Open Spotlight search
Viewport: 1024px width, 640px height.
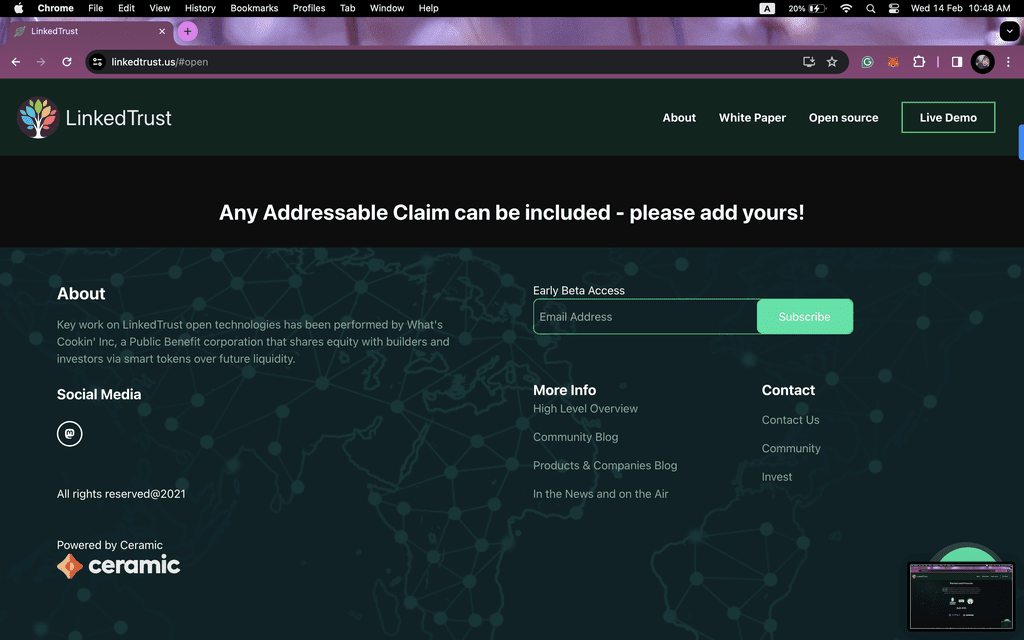[x=871, y=8]
